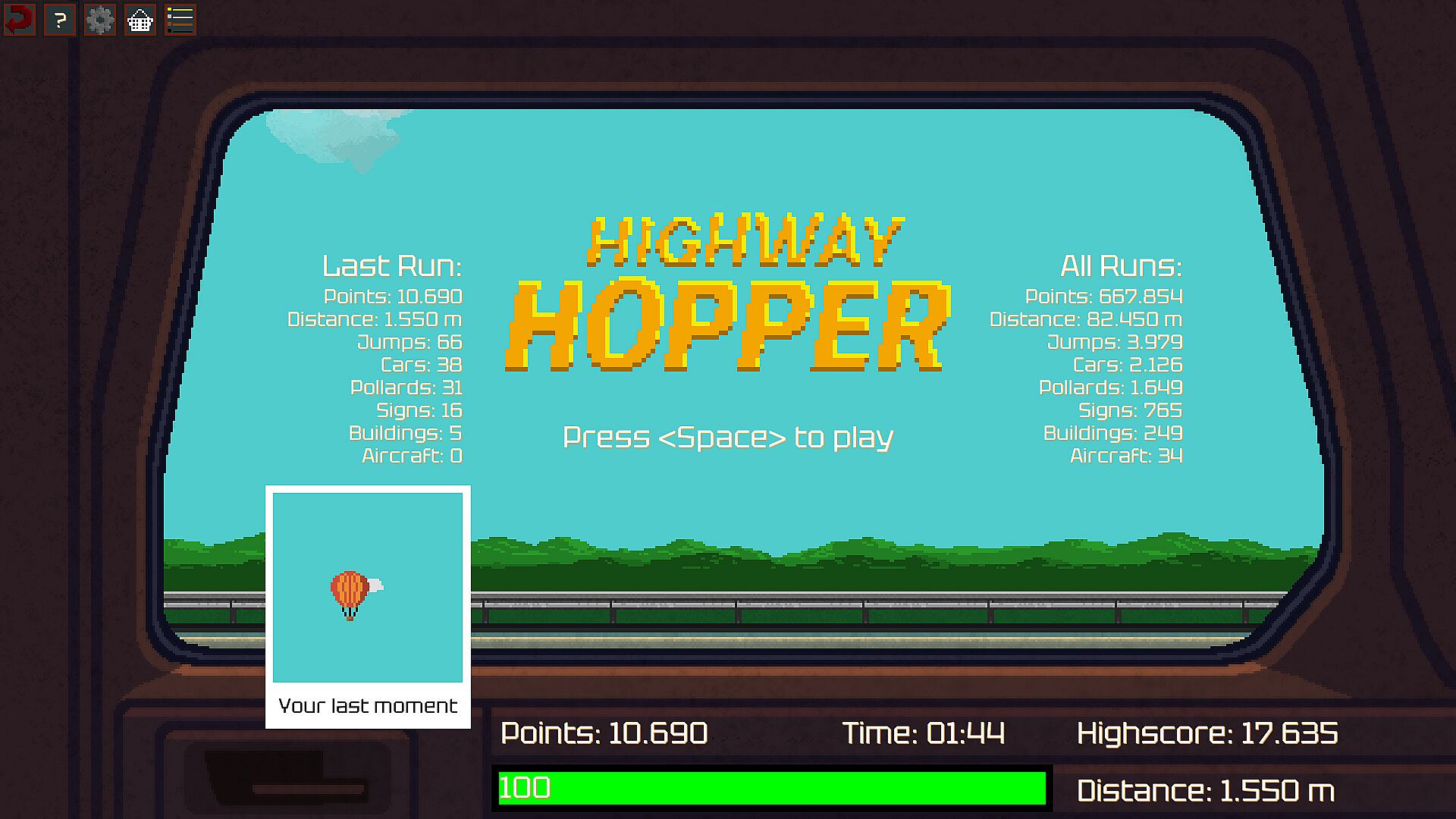Open help via the question mark icon

tap(60, 20)
